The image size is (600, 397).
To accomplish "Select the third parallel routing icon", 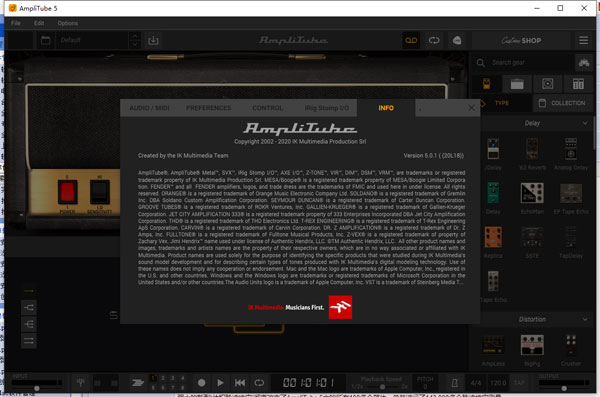I will point(29,341).
